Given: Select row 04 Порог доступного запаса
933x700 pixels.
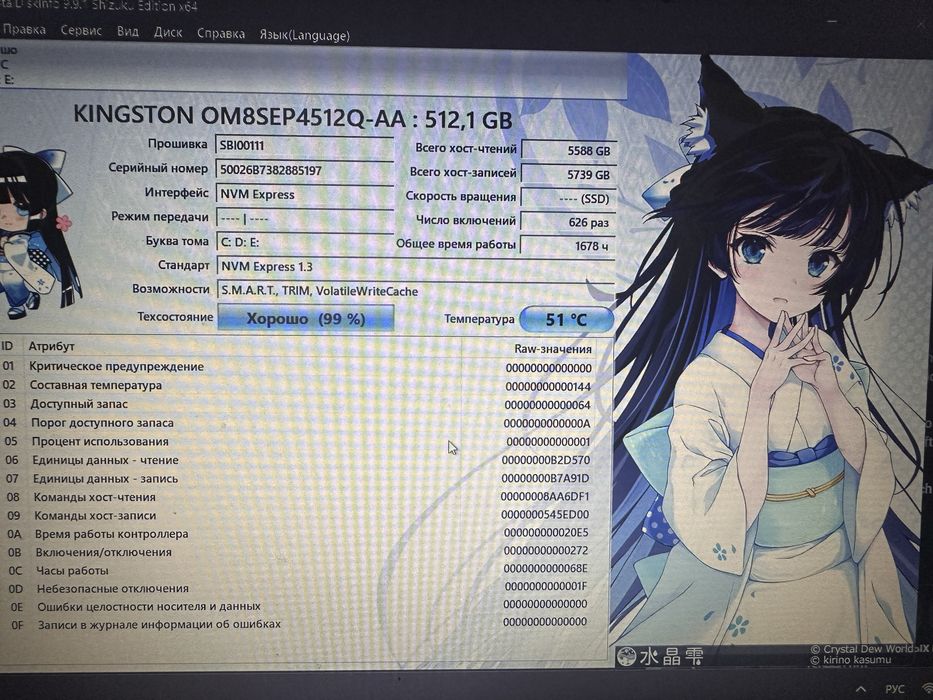Looking at the screenshot, I should coord(298,423).
